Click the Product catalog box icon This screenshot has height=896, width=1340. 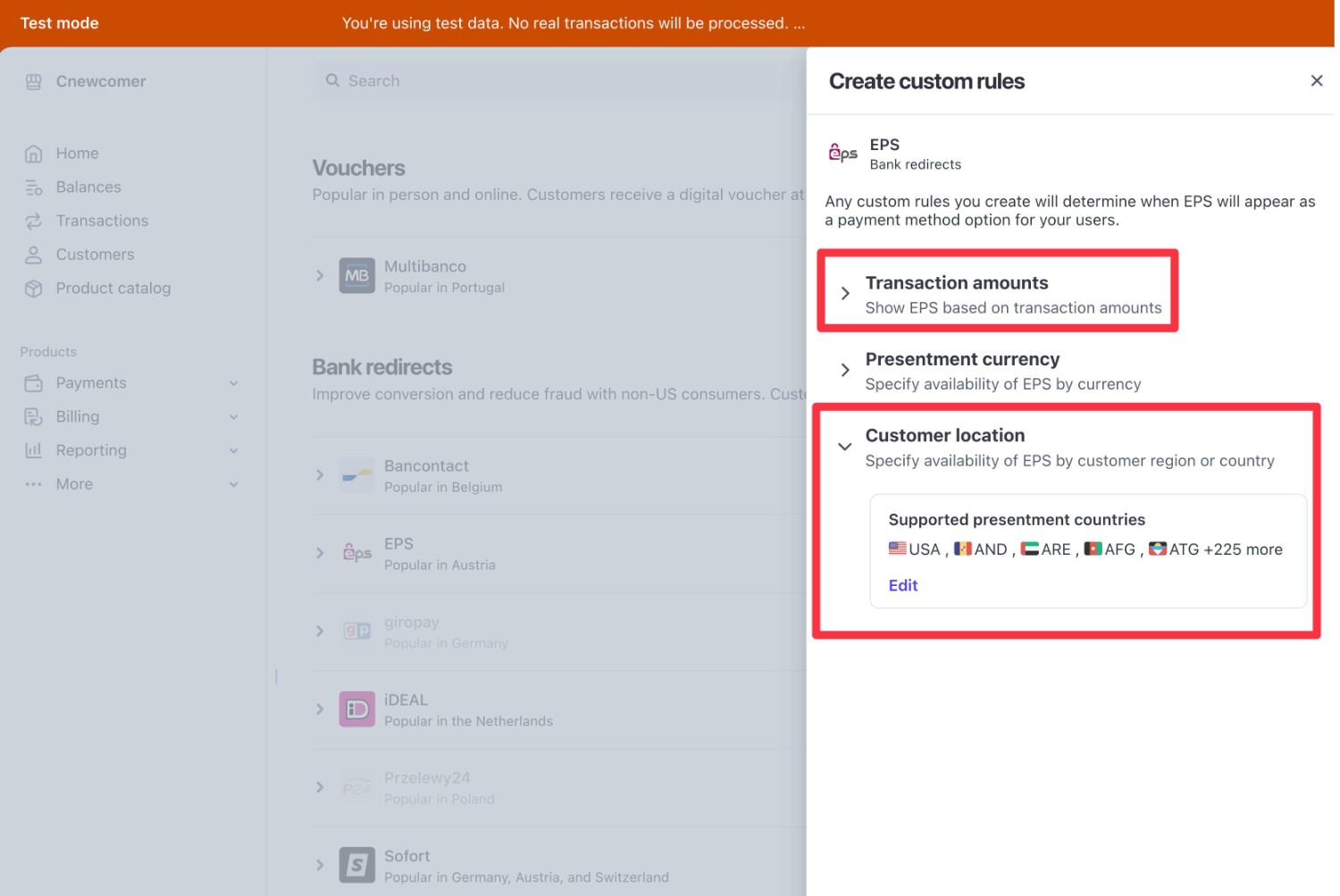pyautogui.click(x=34, y=289)
